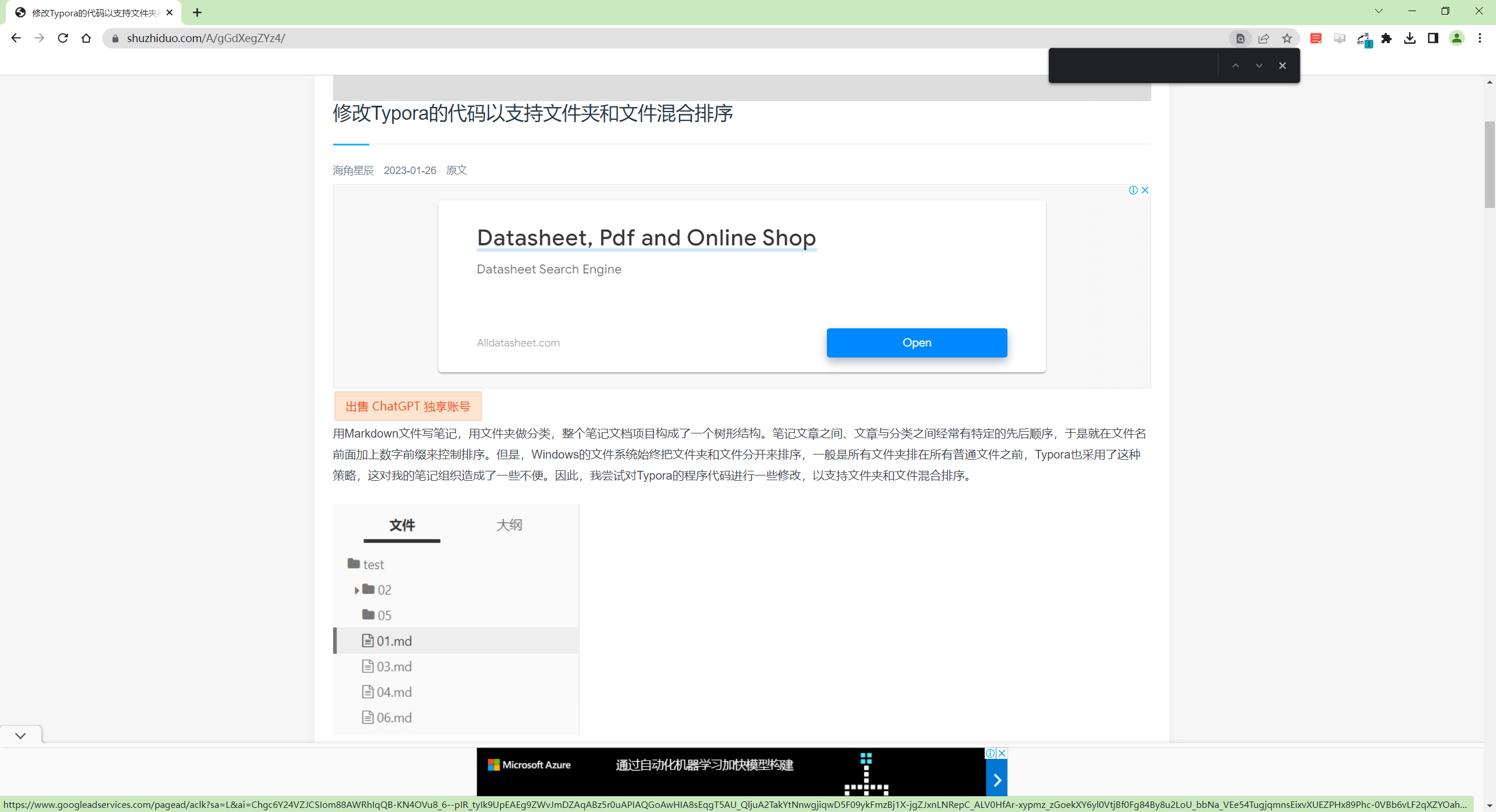Screen dimensions: 1496x812
Task: Click the find-in-page search field
Action: tap(1134, 65)
